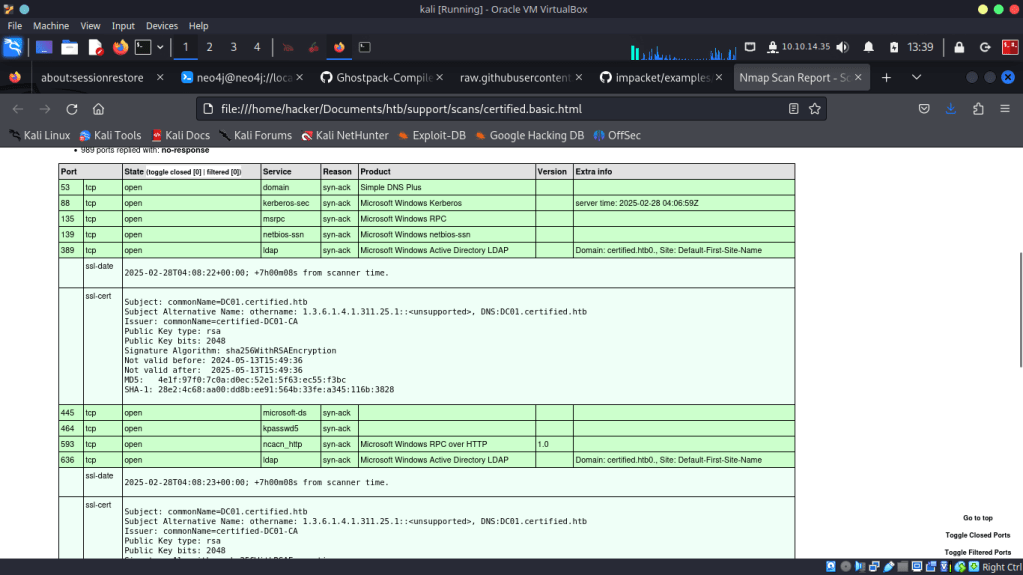
Task: Click the Go to top link
Action: tap(977, 518)
